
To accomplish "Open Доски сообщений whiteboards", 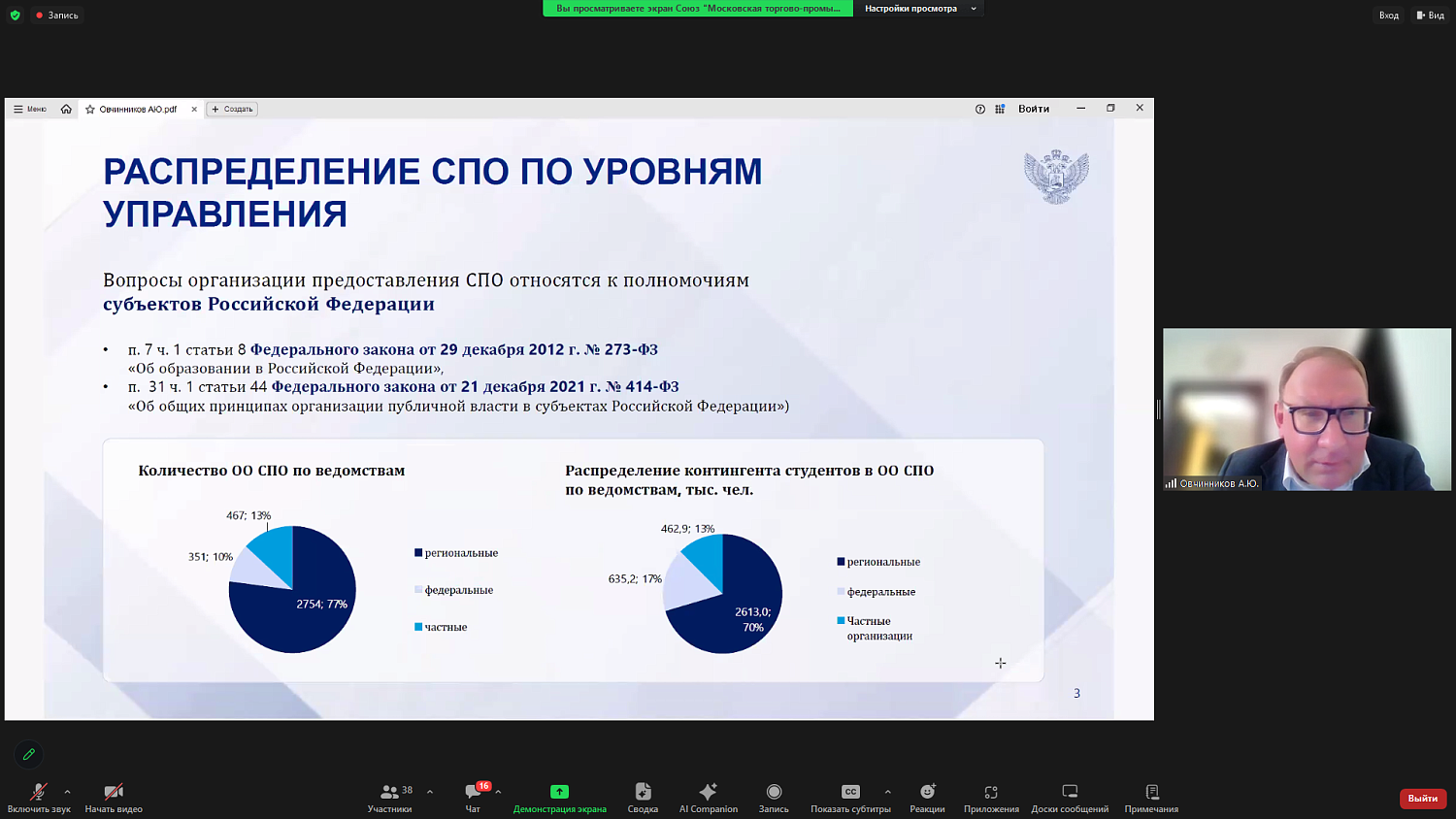I will [1069, 798].
